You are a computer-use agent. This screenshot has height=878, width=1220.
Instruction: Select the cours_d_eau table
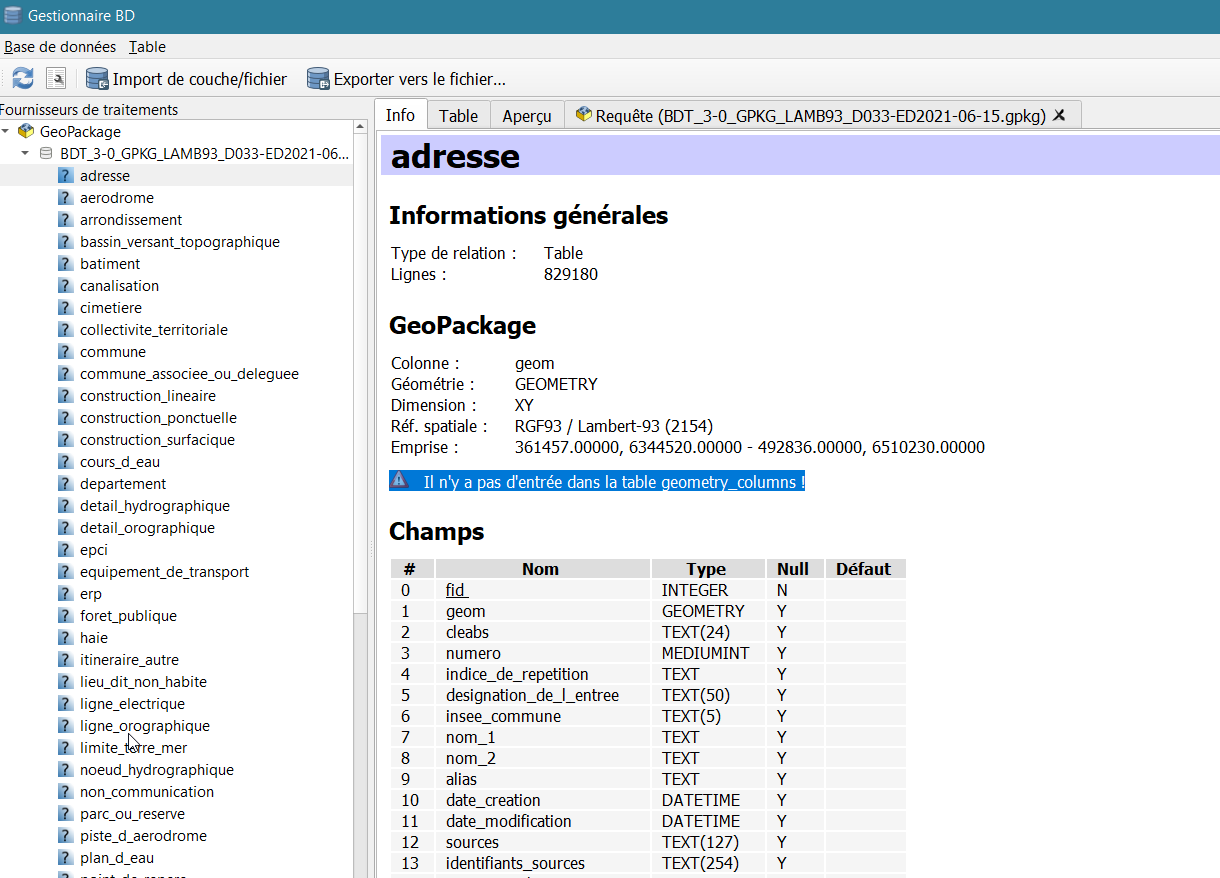pos(120,462)
